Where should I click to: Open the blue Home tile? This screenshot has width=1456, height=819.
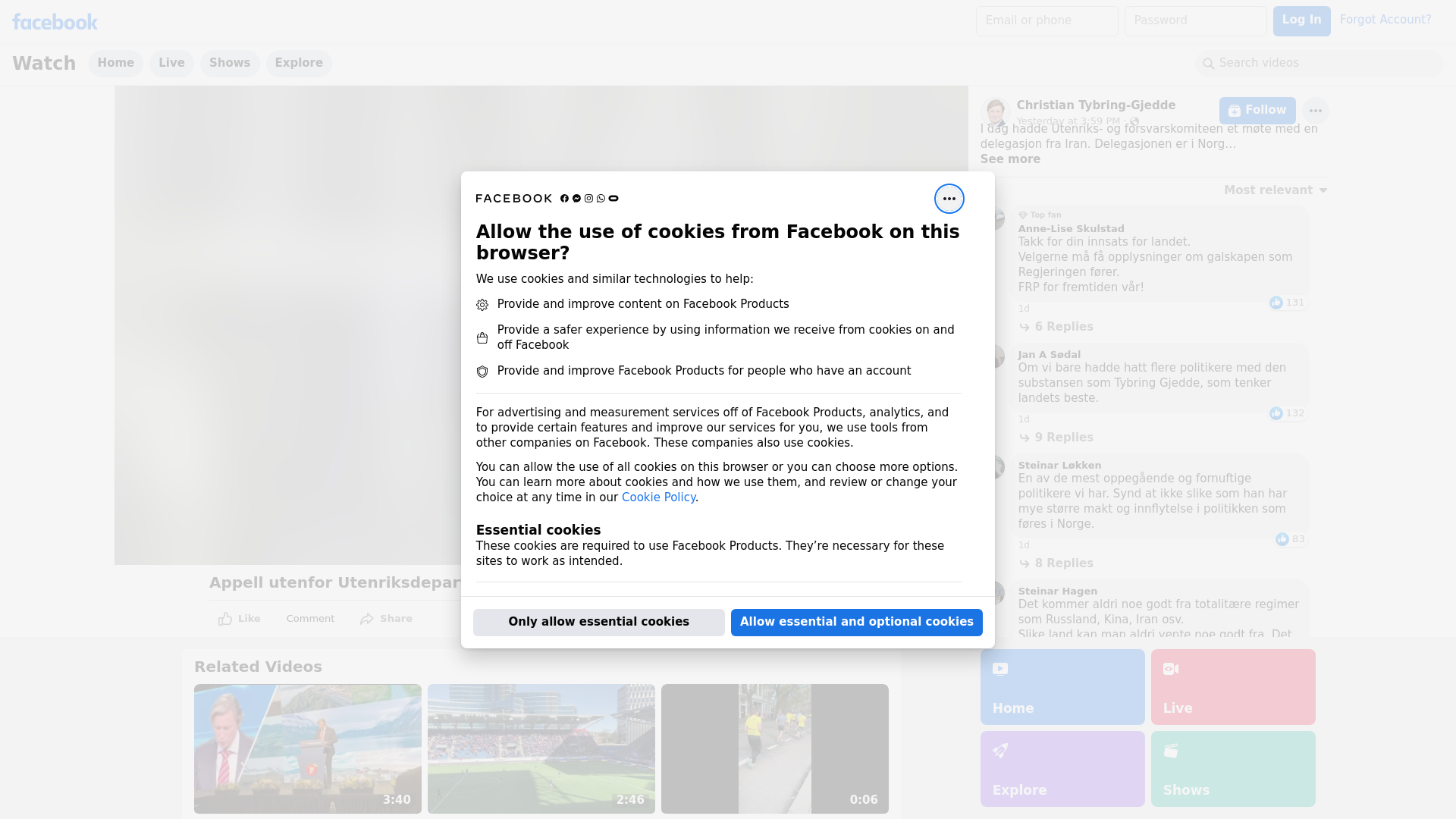pyautogui.click(x=1062, y=687)
